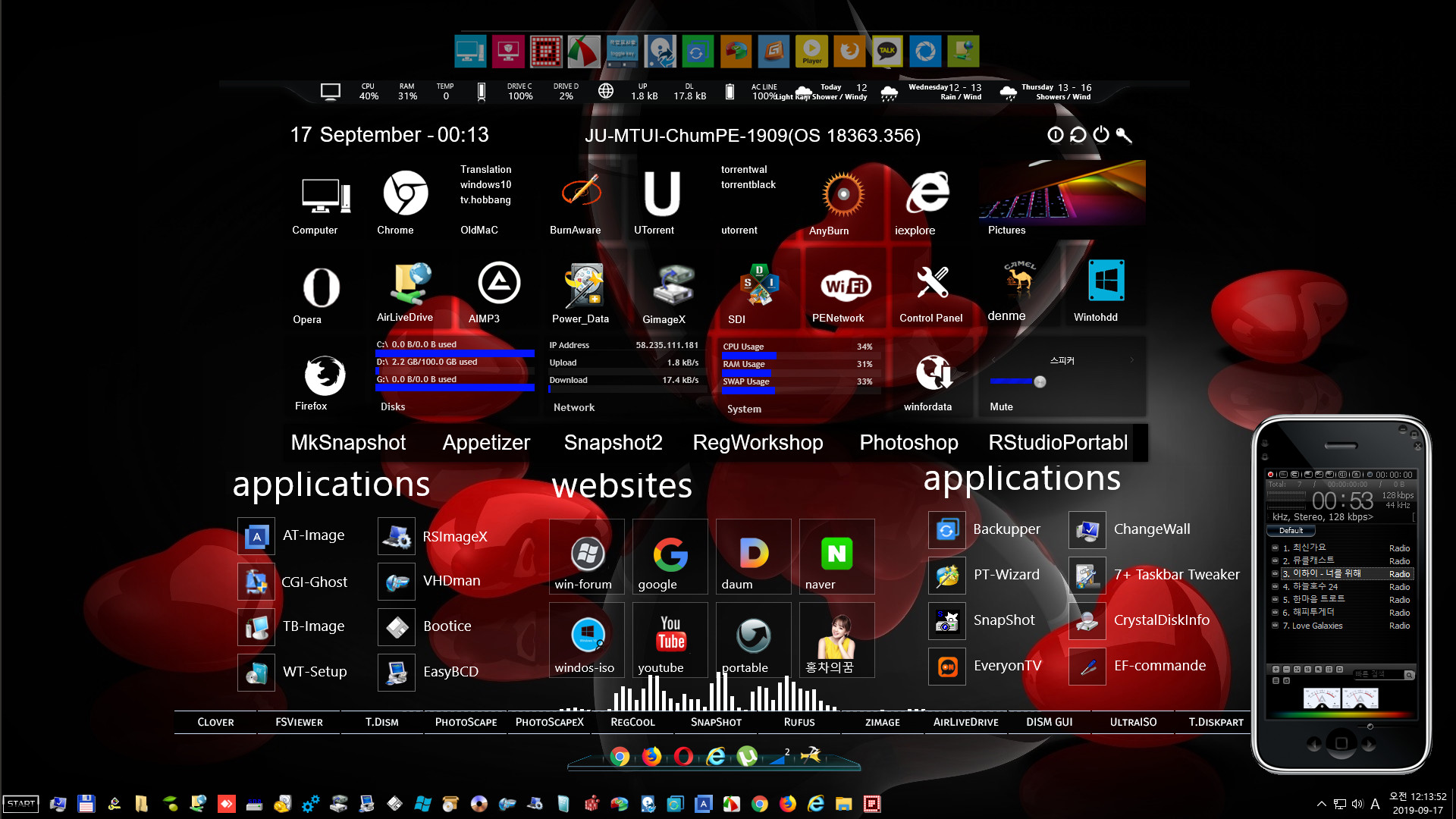Open Control Panel icon
This screenshot has height=819, width=1456.
(x=932, y=283)
